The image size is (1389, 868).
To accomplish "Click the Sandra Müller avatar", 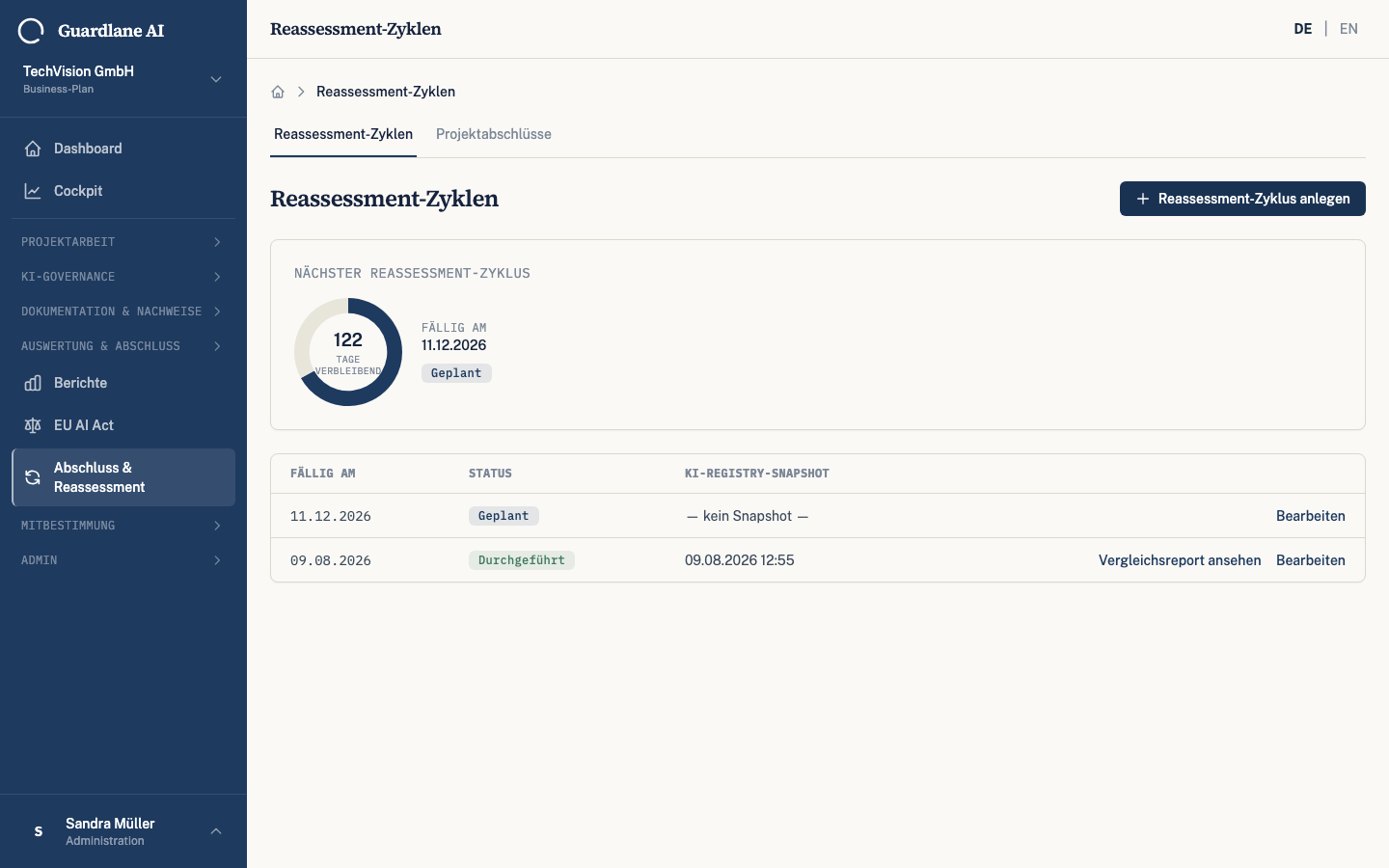I will tap(39, 831).
